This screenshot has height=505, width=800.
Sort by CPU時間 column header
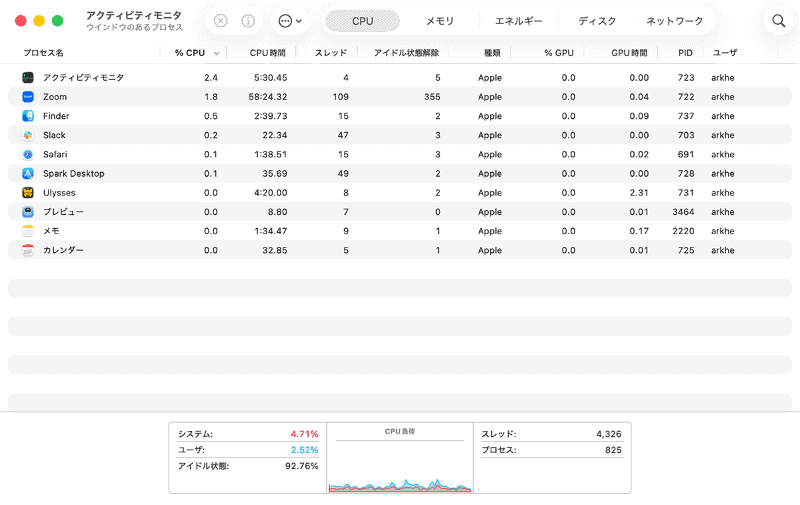[267, 53]
